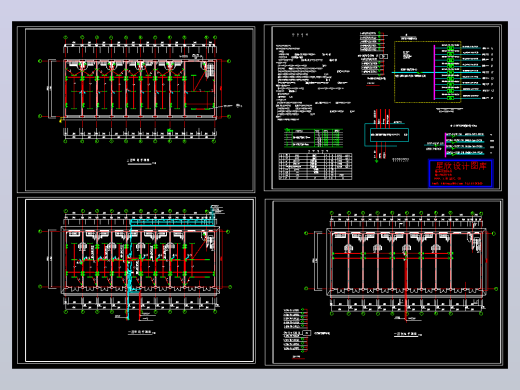Click the magenta busbar diagram at lower right of system sheet
The image size is (520, 390).
point(458,145)
